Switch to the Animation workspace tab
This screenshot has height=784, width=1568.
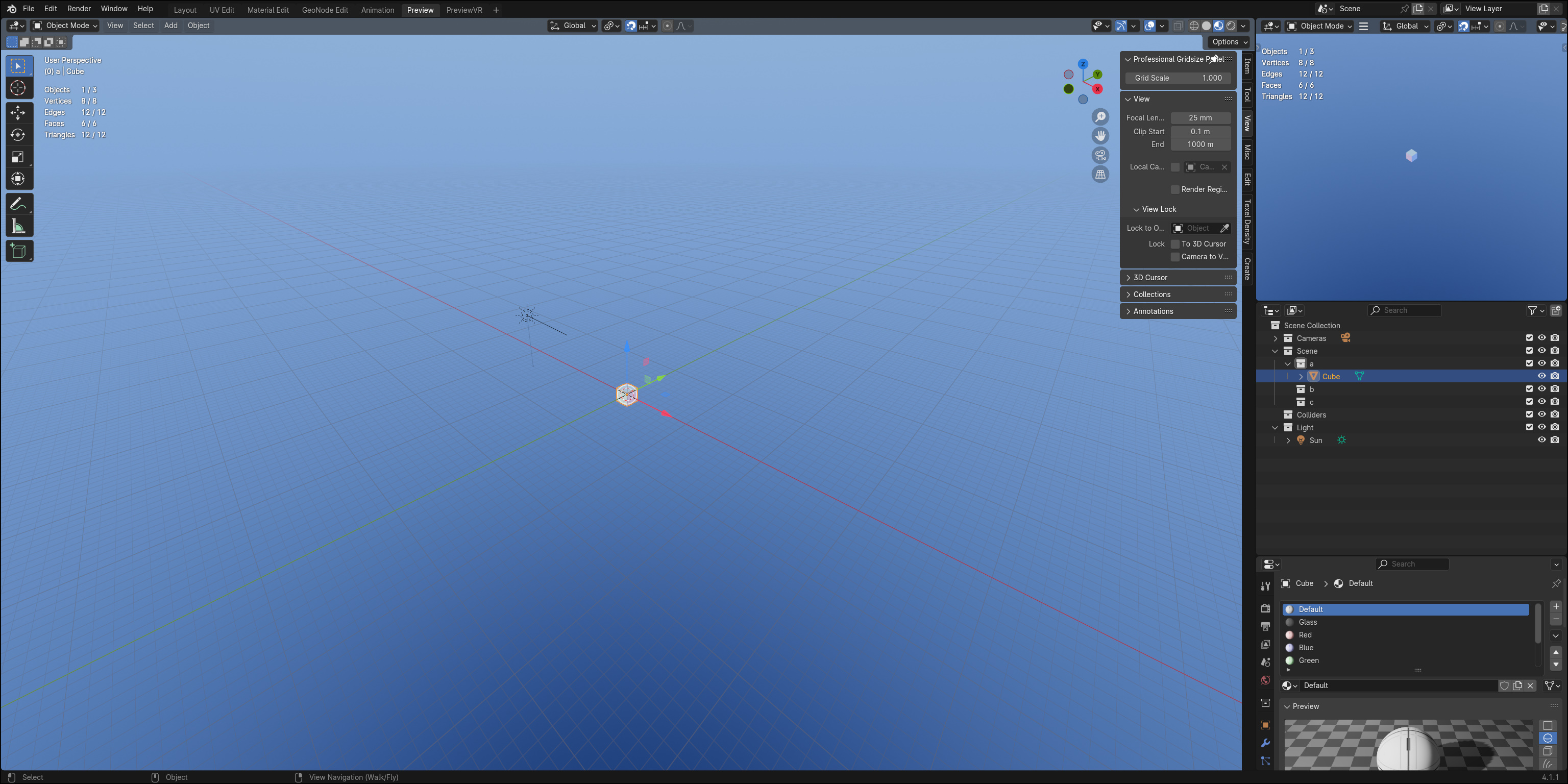[x=377, y=10]
